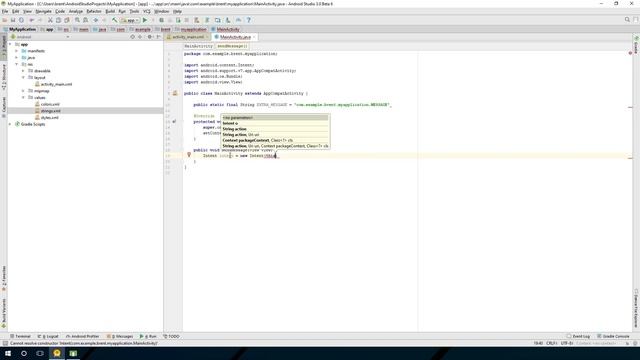Viewport: 640px width, 360px height.
Task: Click the red error bulb in gutter
Action: (x=189, y=155)
